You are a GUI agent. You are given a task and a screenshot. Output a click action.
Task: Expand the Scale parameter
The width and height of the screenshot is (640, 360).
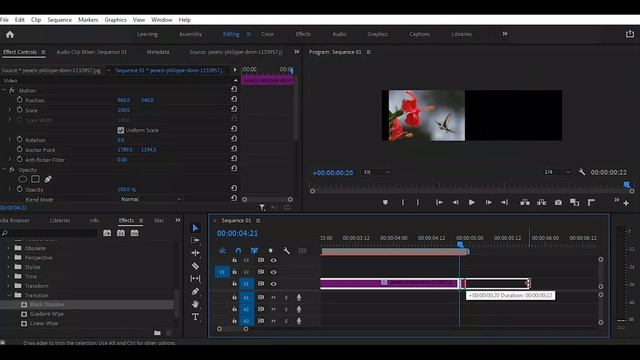coord(10,110)
